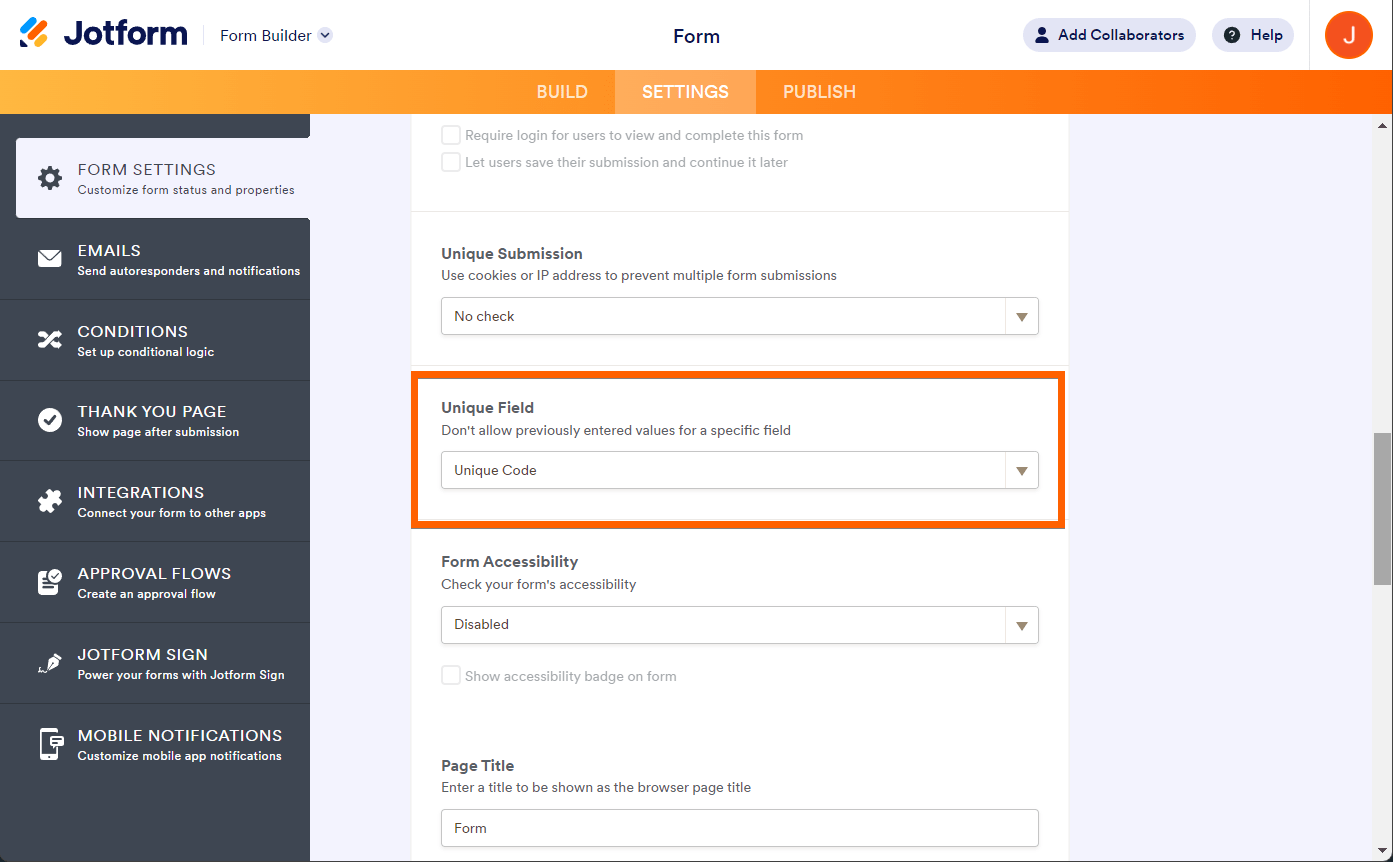Image resolution: width=1393 pixels, height=862 pixels.
Task: Click the Thank You Page checkmark icon
Action: [x=50, y=420]
